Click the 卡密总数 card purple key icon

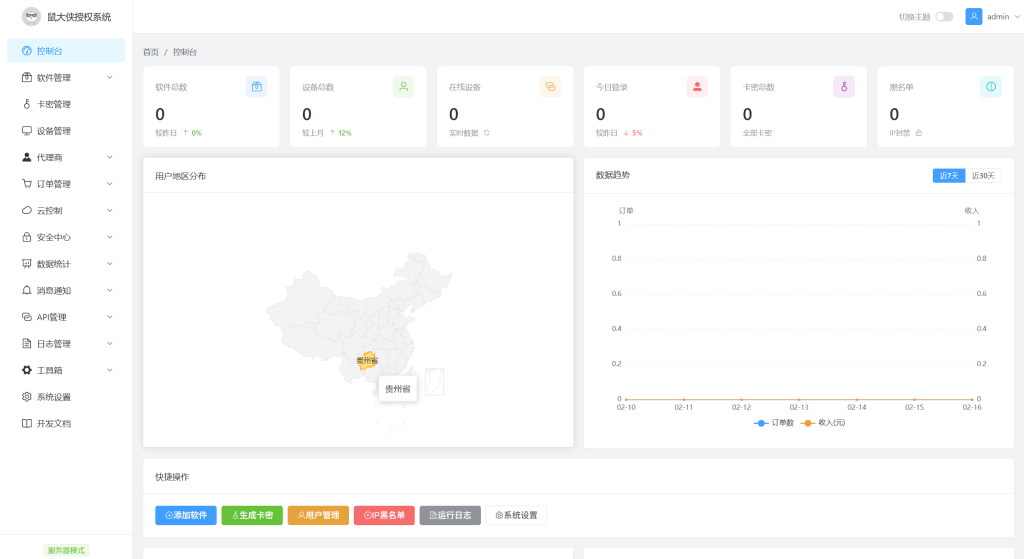[x=844, y=87]
